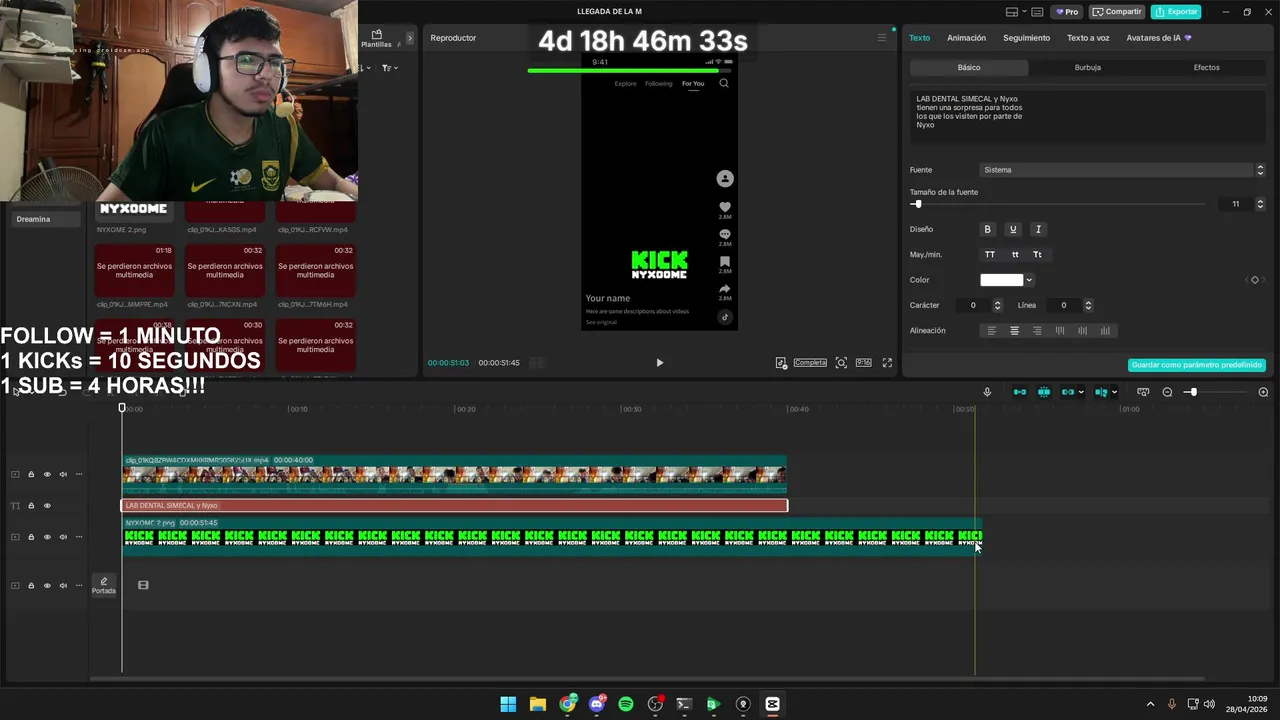Click the Pro badge button

click(1066, 12)
